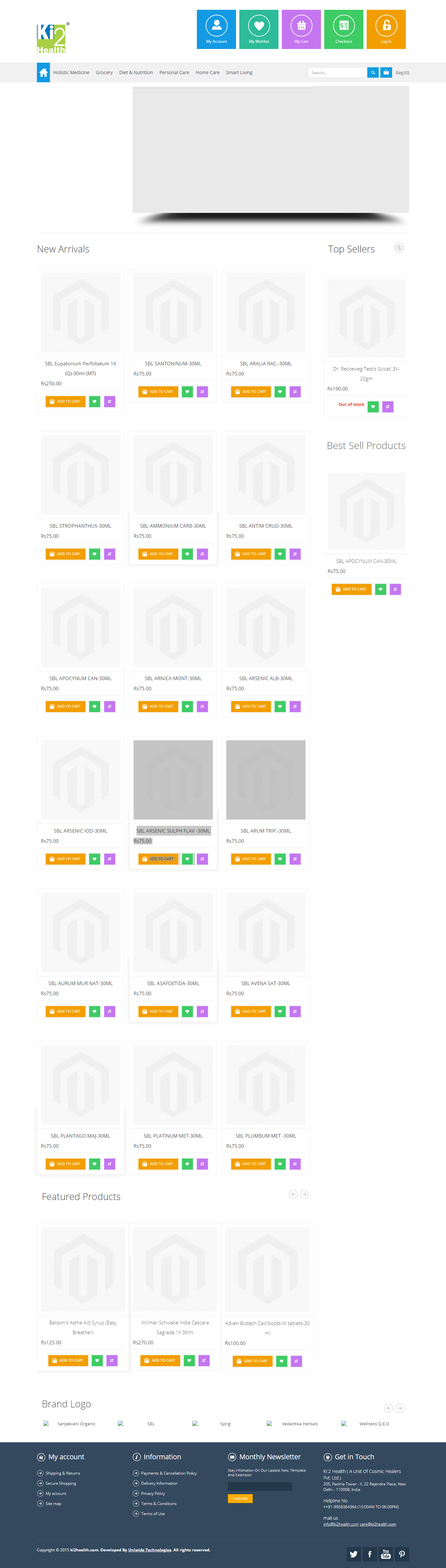446x1568 pixels.
Task: Open the Facebook icon in footer
Action: point(369,1553)
